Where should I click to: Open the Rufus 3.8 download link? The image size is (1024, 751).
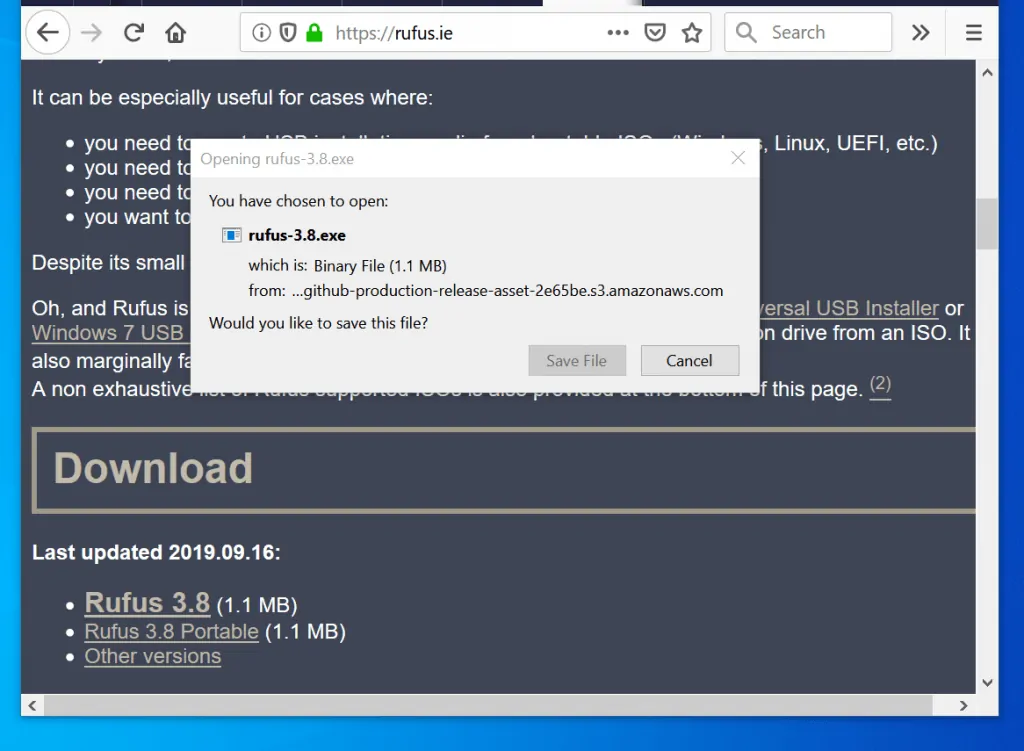tap(147, 603)
